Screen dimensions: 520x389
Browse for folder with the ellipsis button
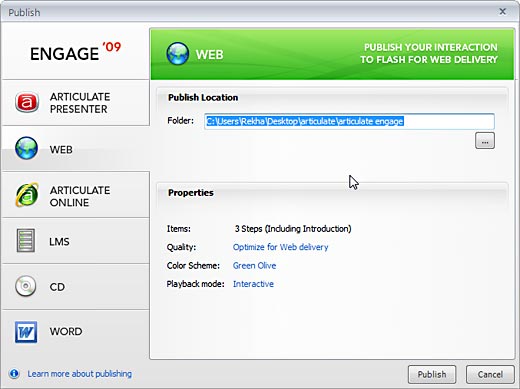click(x=485, y=141)
